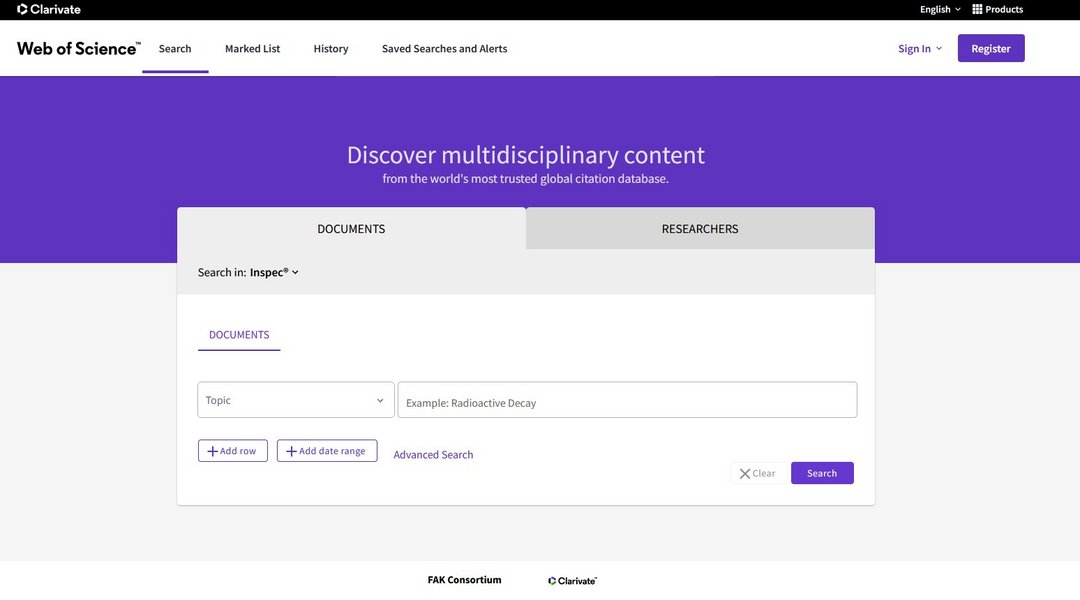Open the History page

click(x=331, y=48)
